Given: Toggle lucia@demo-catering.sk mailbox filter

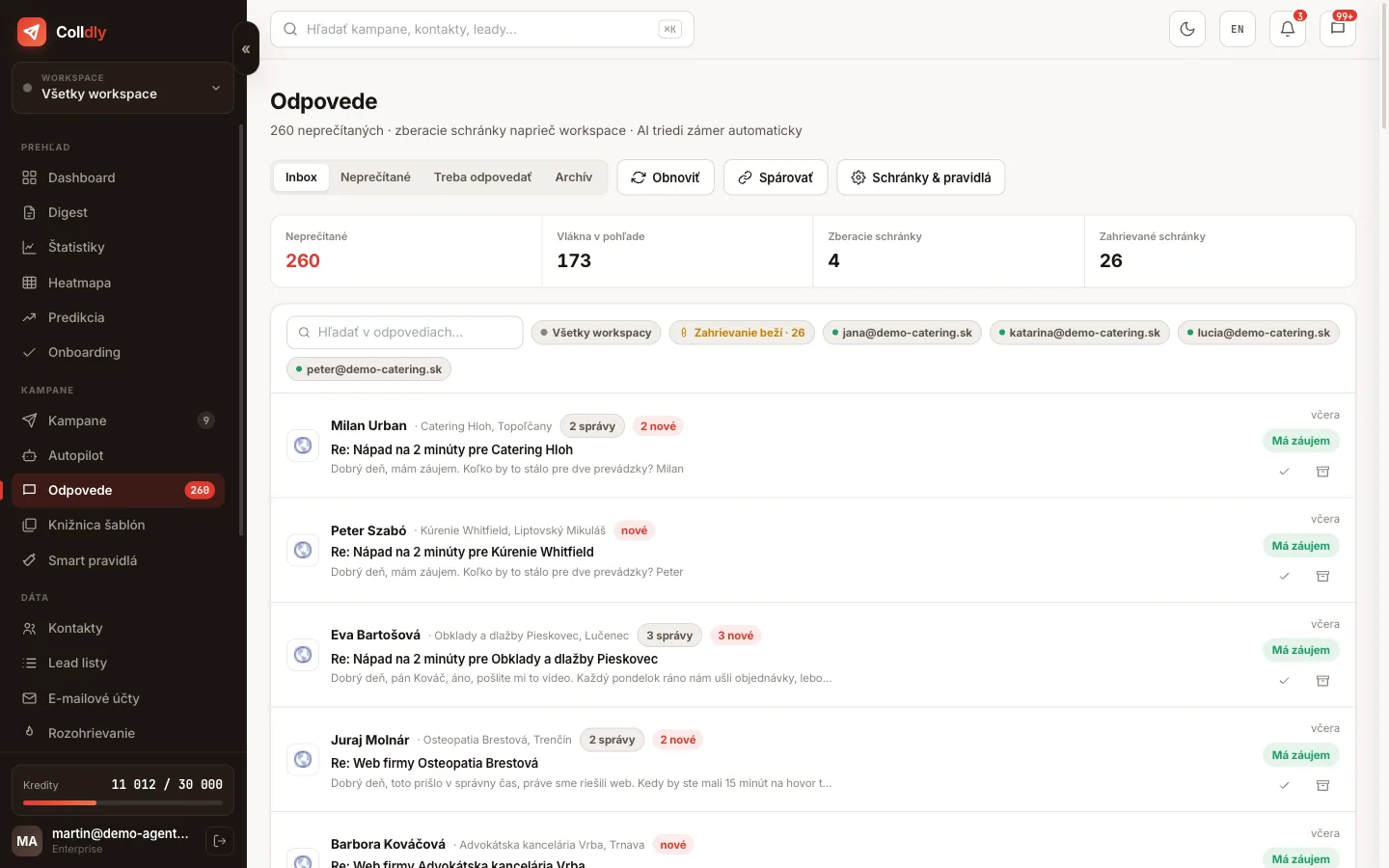Looking at the screenshot, I should point(1259,333).
